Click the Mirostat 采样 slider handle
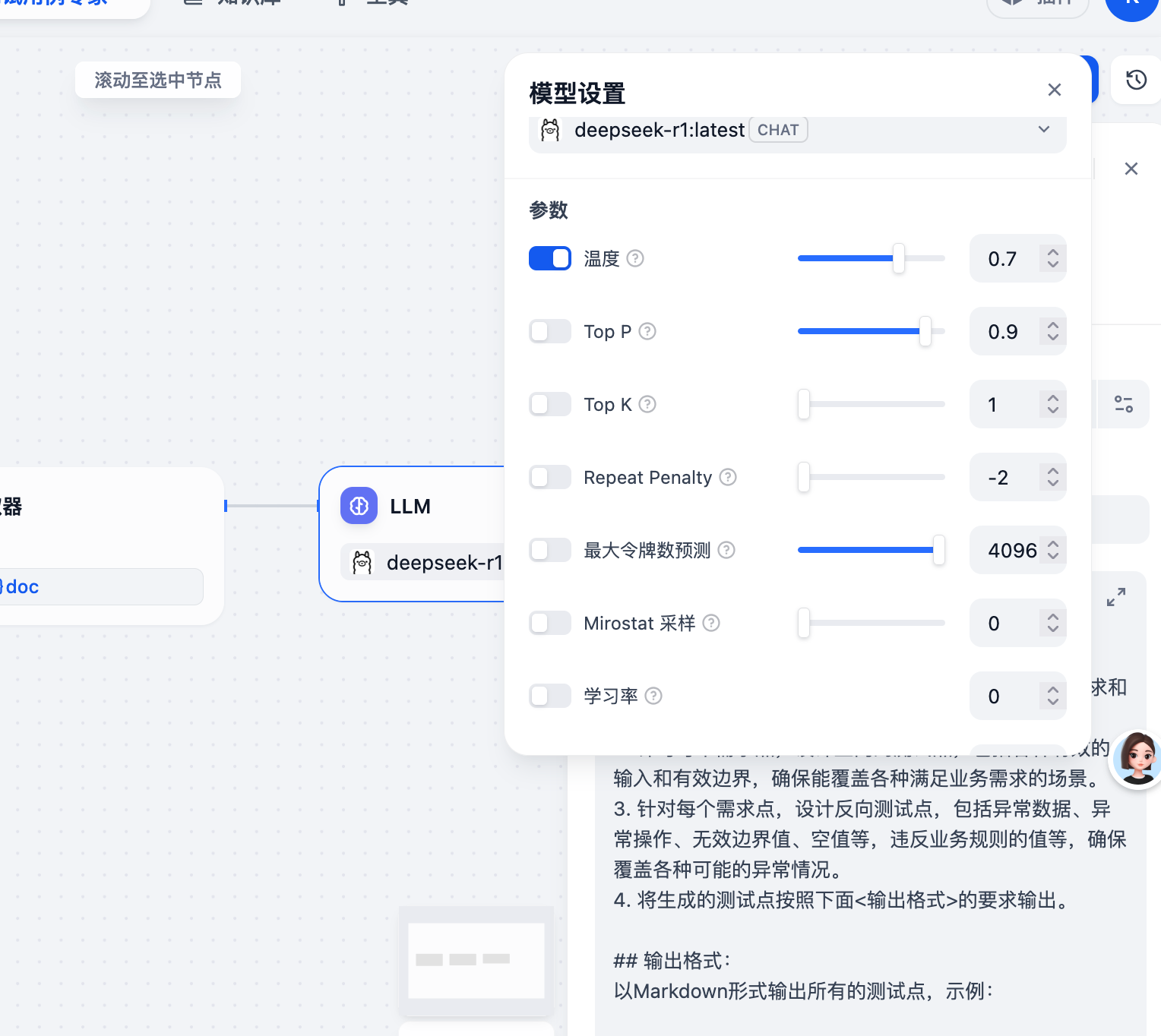Viewport: 1161px width, 1036px height. click(x=804, y=623)
